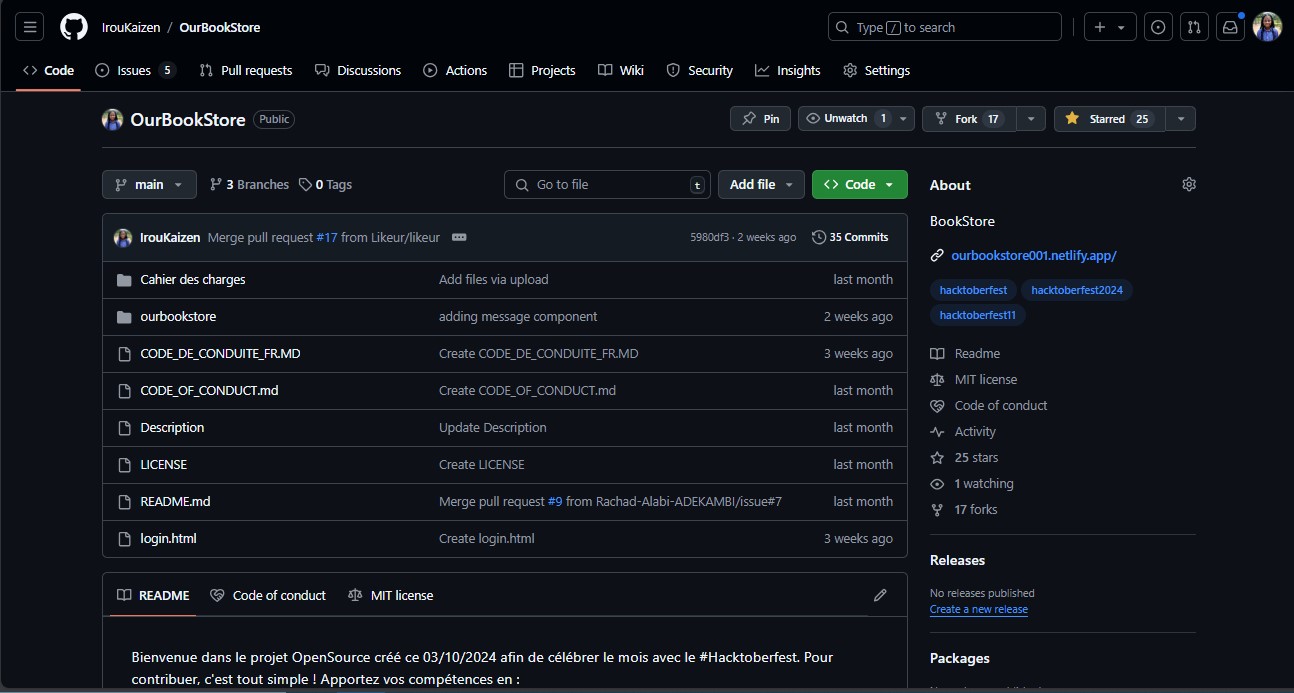1294x693 pixels.
Task: Toggle the Starred button to unstar
Action: [x=1107, y=119]
